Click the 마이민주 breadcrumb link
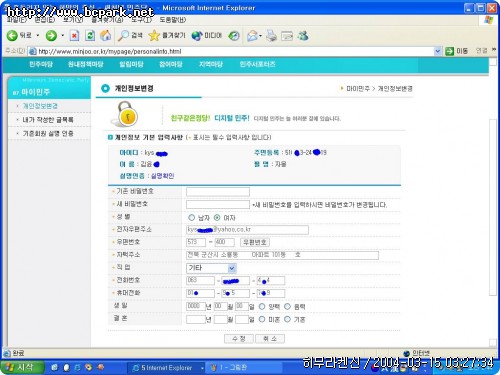Screen dimensions: 500x375 pyautogui.click(x=358, y=89)
